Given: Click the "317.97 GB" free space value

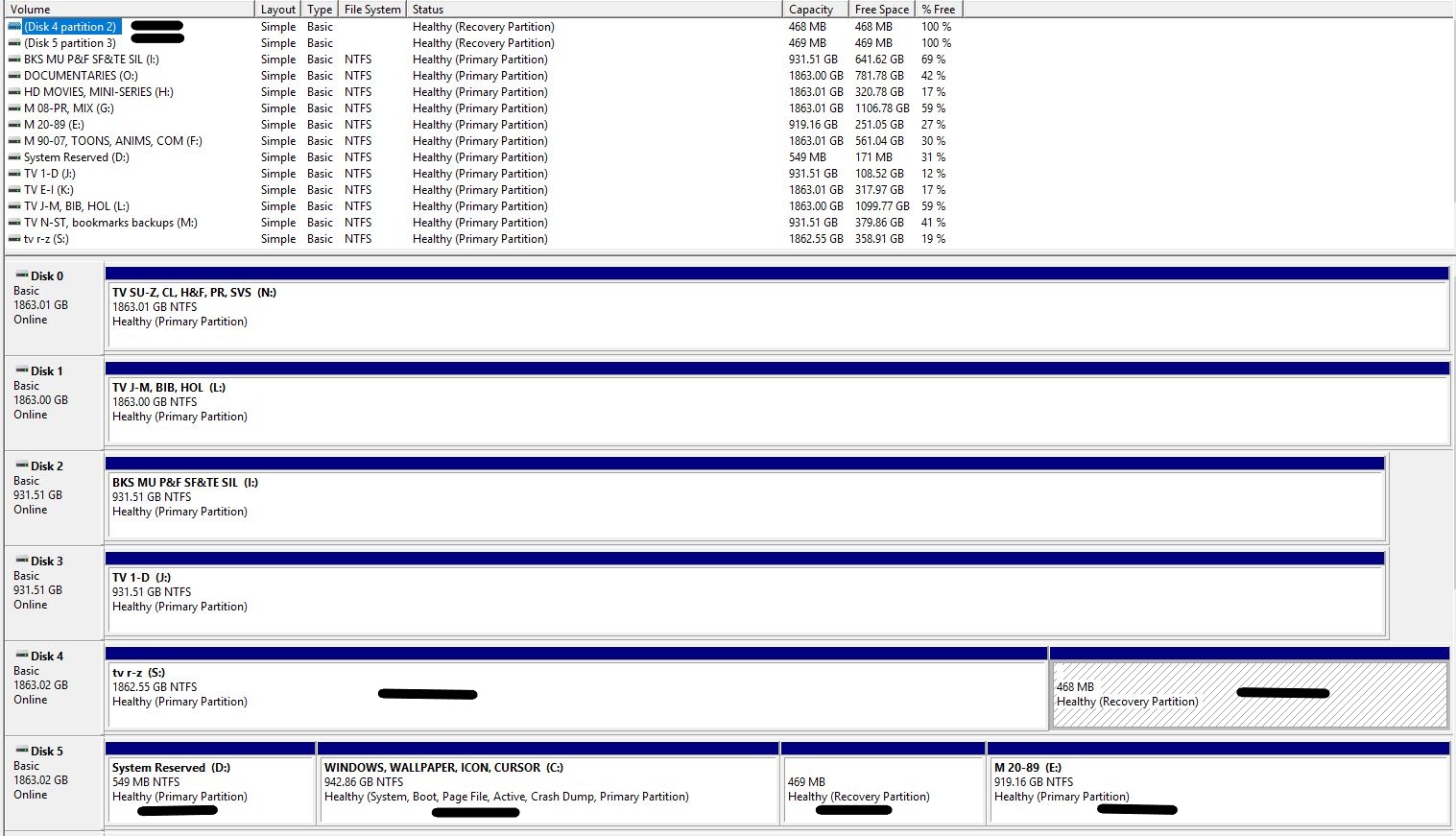Looking at the screenshot, I should click(x=879, y=190).
